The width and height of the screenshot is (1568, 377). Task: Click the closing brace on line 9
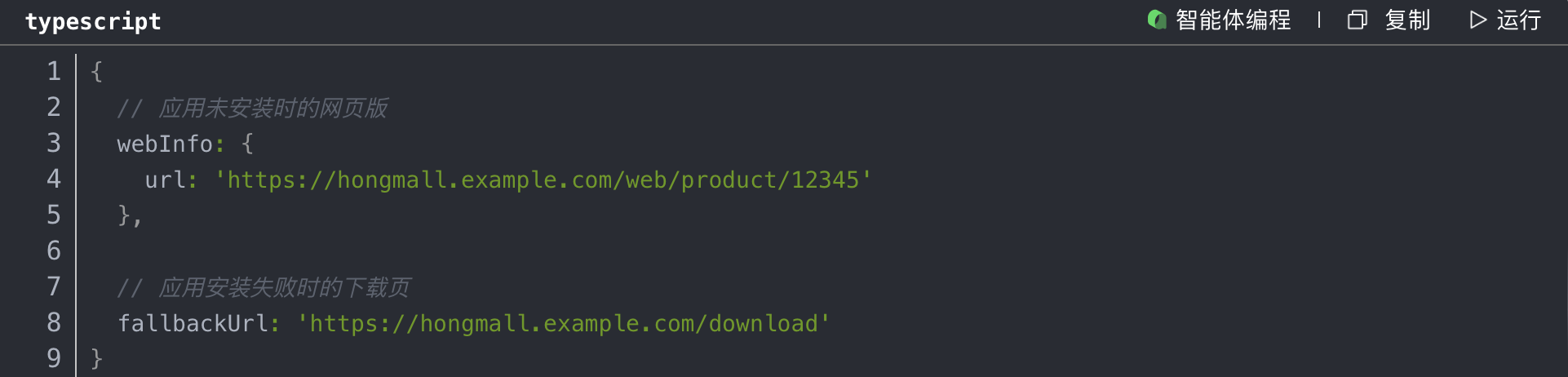pos(96,358)
